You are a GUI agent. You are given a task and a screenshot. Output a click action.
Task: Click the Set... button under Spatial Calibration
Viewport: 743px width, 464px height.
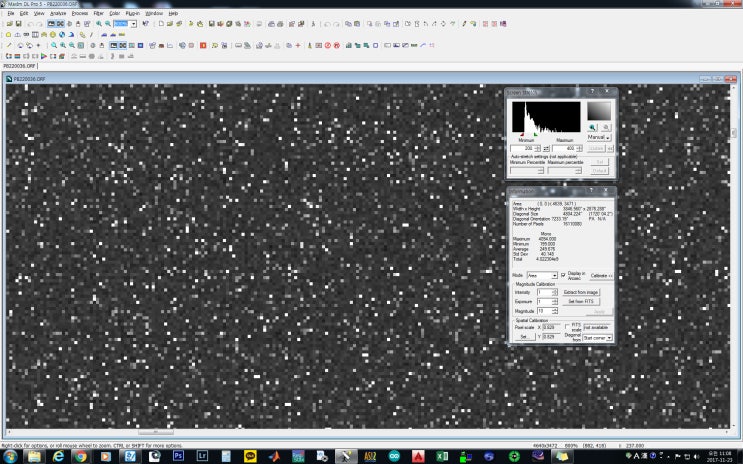[x=525, y=337]
